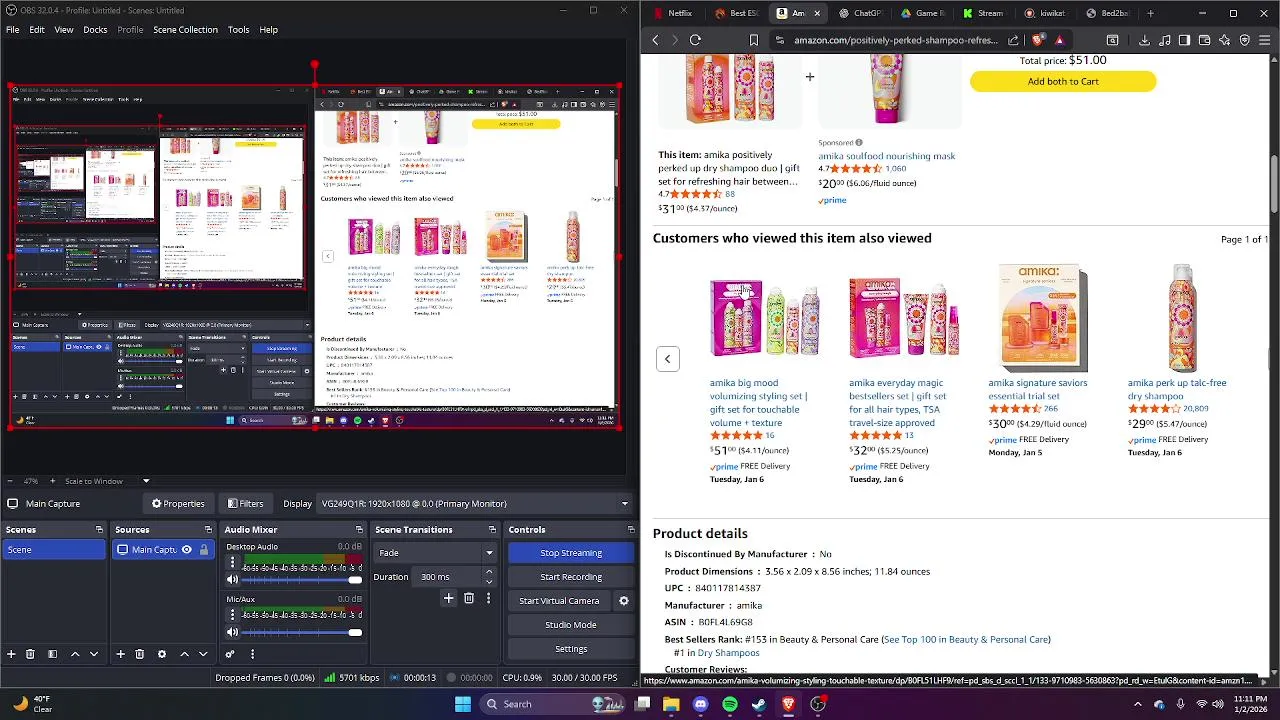
Task: Add a new scene with the plus icon in Scenes
Action: point(11,654)
